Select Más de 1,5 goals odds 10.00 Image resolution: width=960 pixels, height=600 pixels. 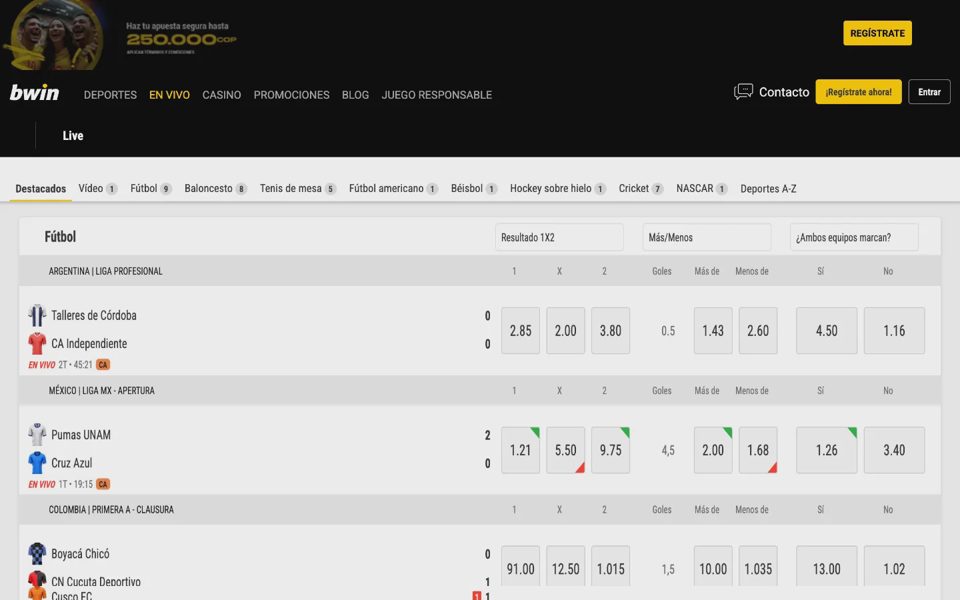point(713,568)
